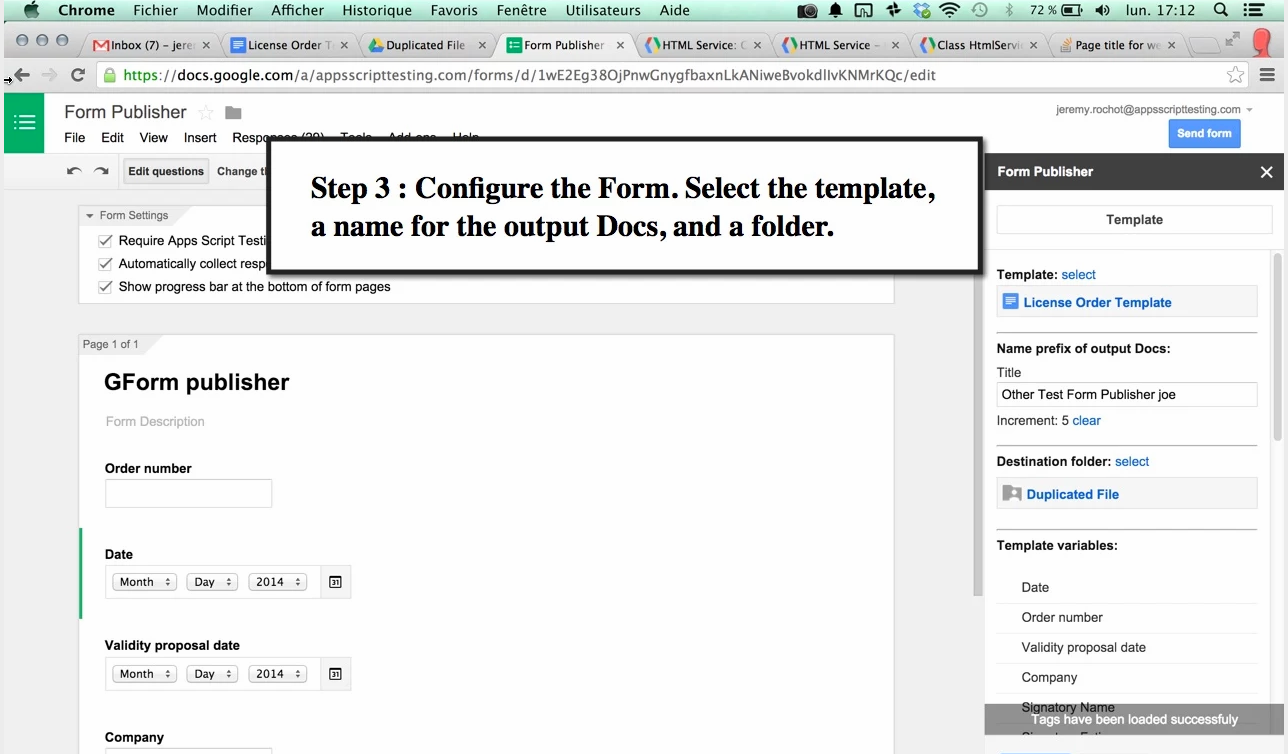Viewport: 1288px width, 754px height.
Task: Open Month dropdown in Validity proposal date
Action: [144, 674]
